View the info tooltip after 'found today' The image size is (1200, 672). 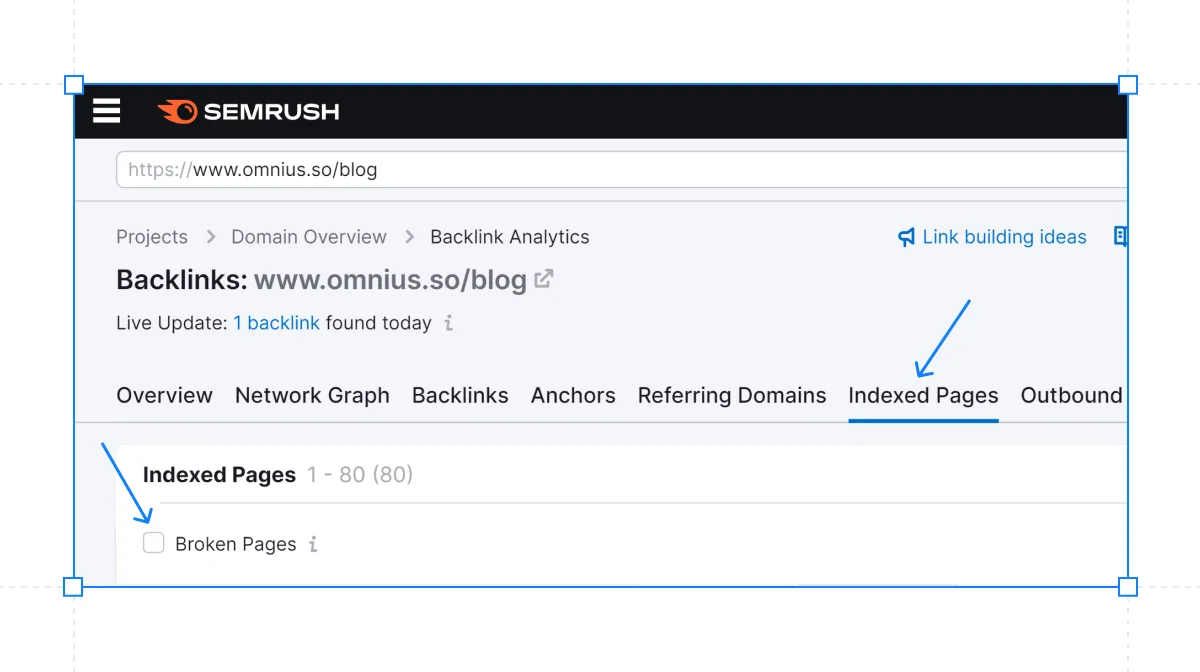click(448, 323)
